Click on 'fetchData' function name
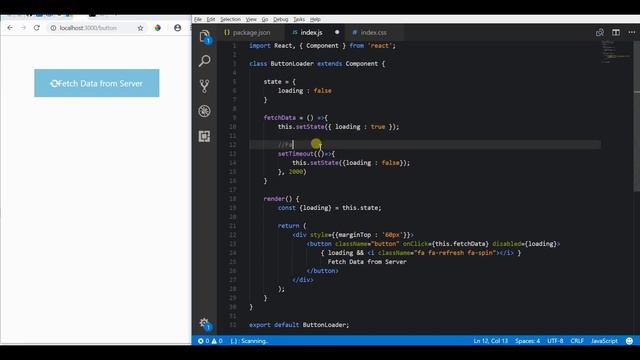 pyautogui.click(x=280, y=118)
